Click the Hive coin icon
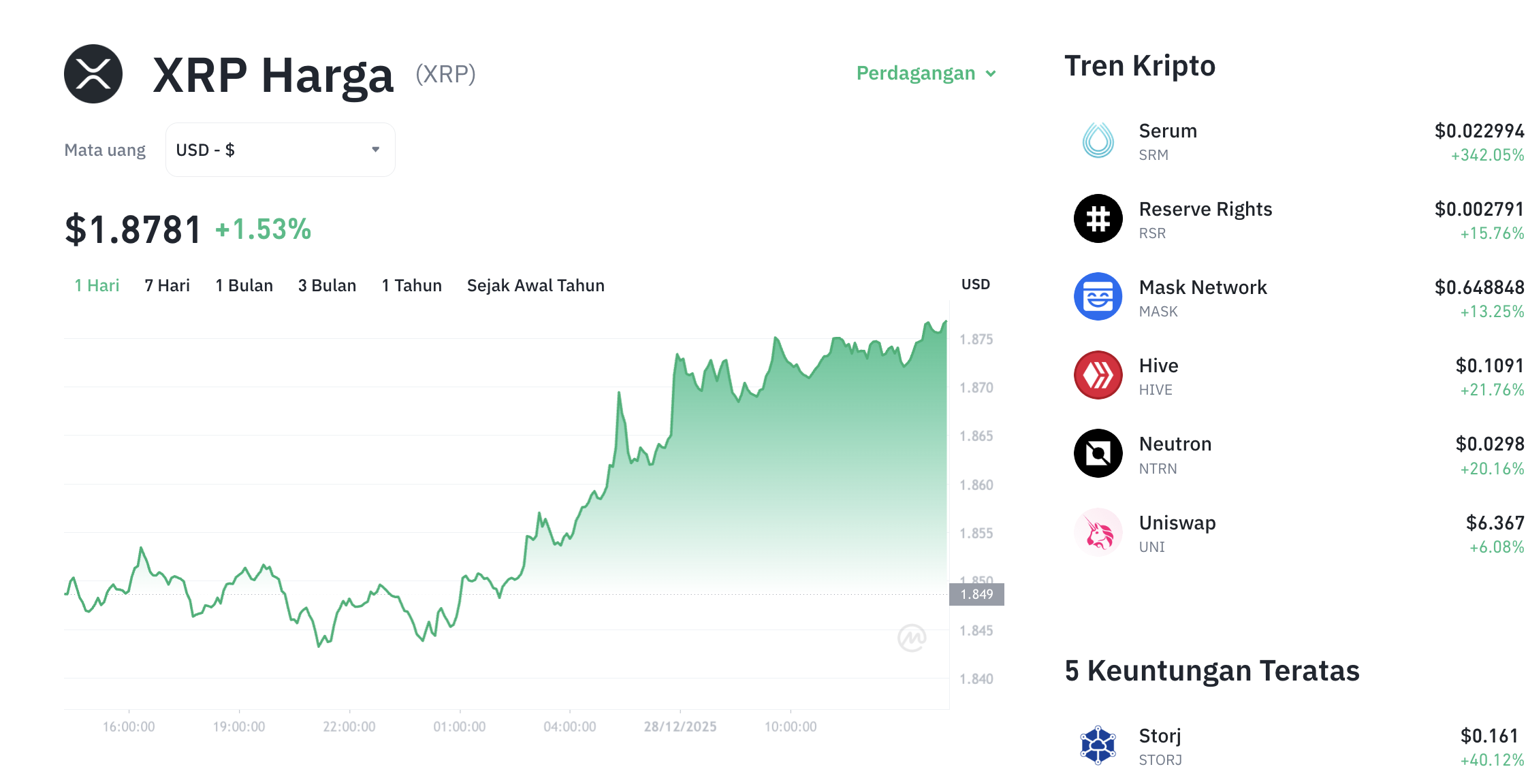The height and width of the screenshot is (784, 1528). (x=1097, y=375)
